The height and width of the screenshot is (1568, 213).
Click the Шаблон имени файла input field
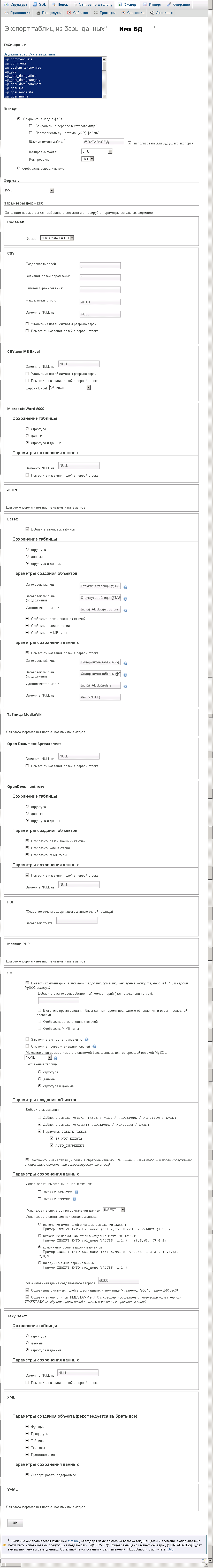pos(103,142)
